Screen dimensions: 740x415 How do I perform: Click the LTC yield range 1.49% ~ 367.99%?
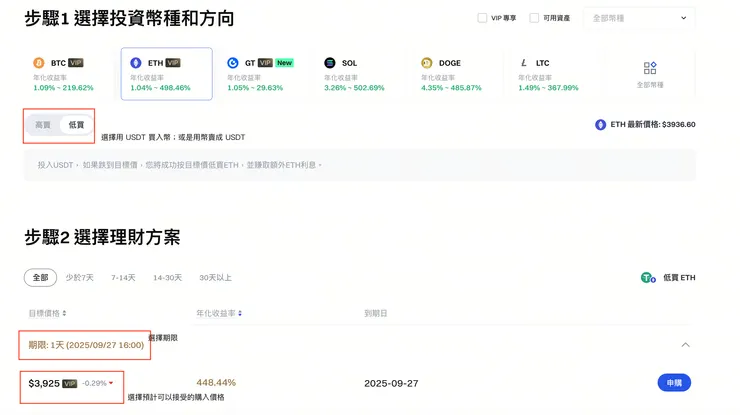[x=548, y=88]
